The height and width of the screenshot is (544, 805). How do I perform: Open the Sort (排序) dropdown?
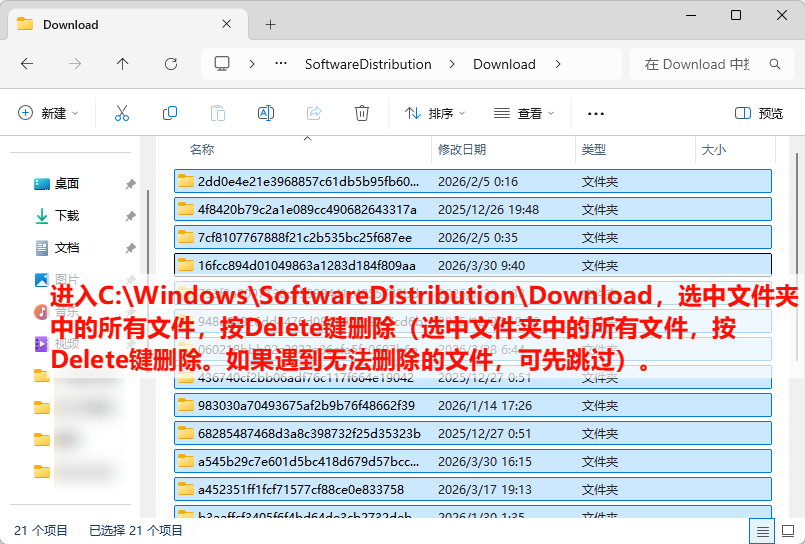tap(434, 113)
